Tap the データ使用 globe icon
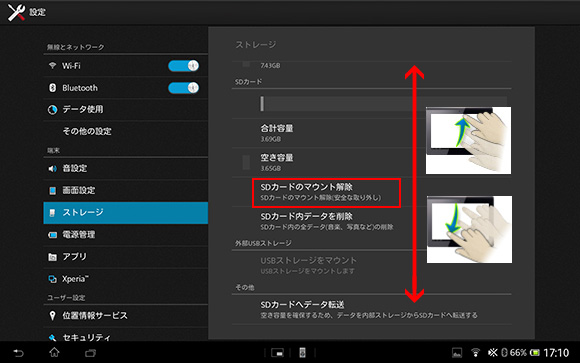The image size is (580, 363). (x=52, y=110)
